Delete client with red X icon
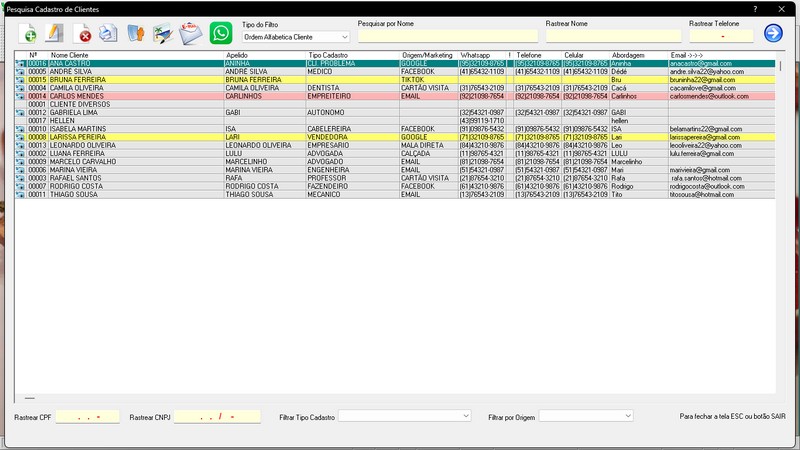800x450 pixels. tap(82, 33)
